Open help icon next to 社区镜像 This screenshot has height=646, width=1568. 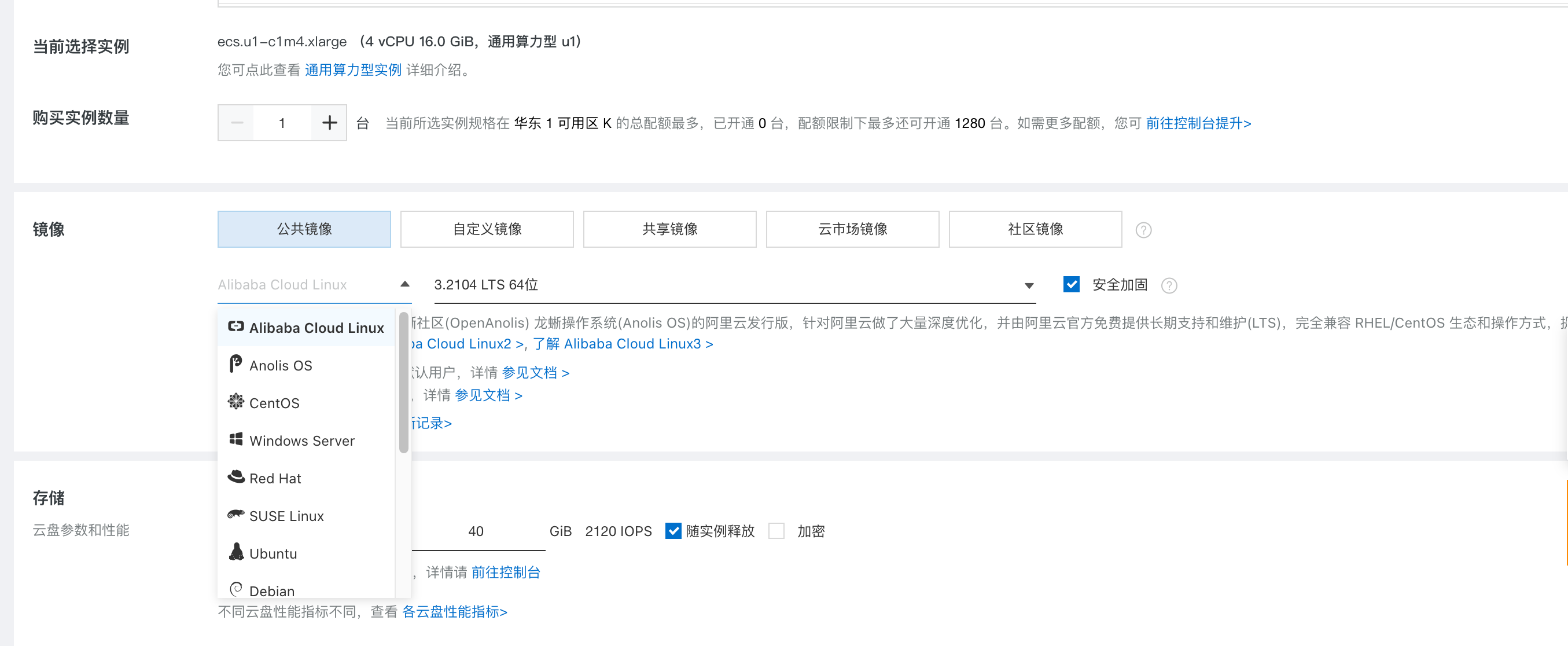point(1143,230)
